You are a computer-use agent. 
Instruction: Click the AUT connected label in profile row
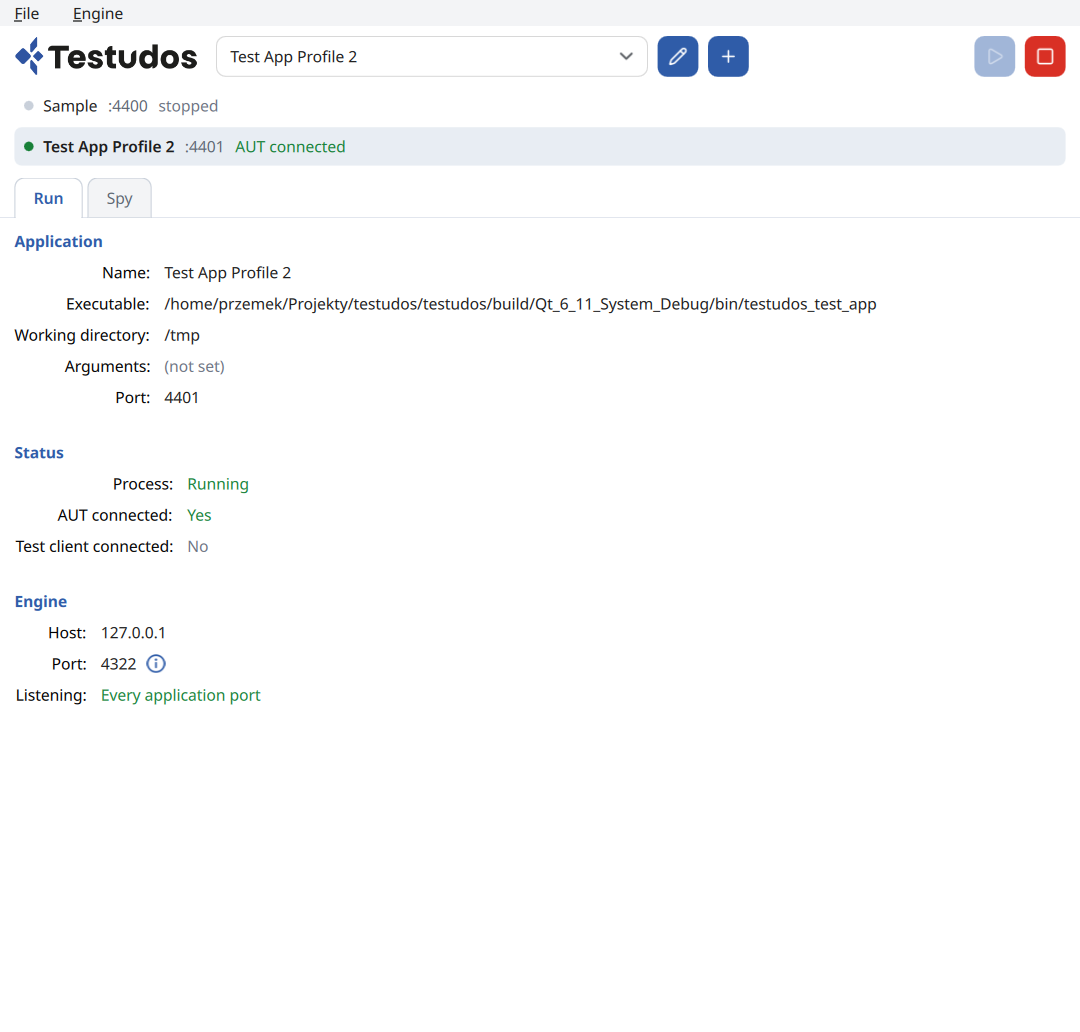(290, 147)
